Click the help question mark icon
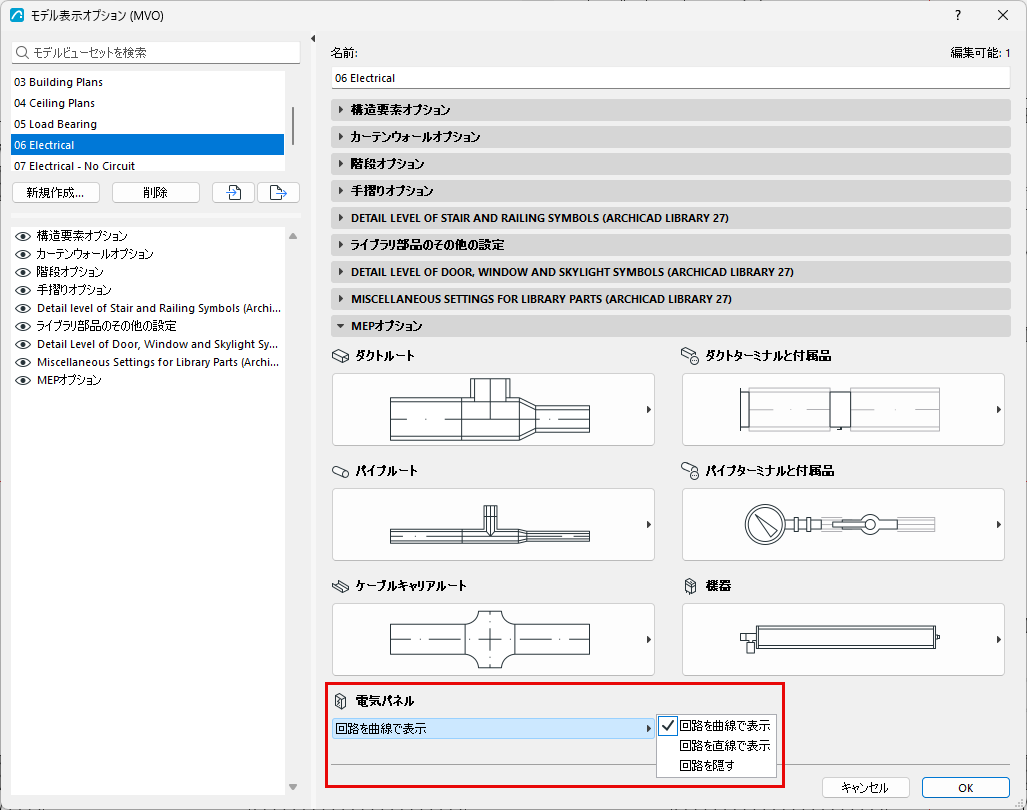1027x810 pixels. pyautogui.click(x=958, y=15)
